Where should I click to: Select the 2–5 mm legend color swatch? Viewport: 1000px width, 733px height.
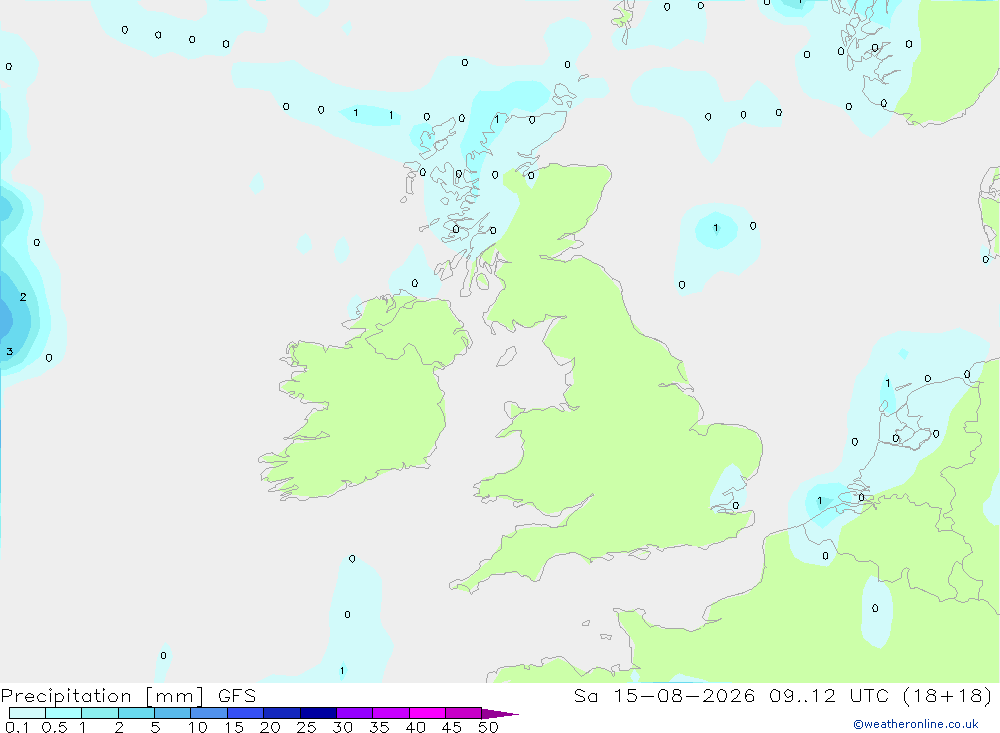point(136,713)
